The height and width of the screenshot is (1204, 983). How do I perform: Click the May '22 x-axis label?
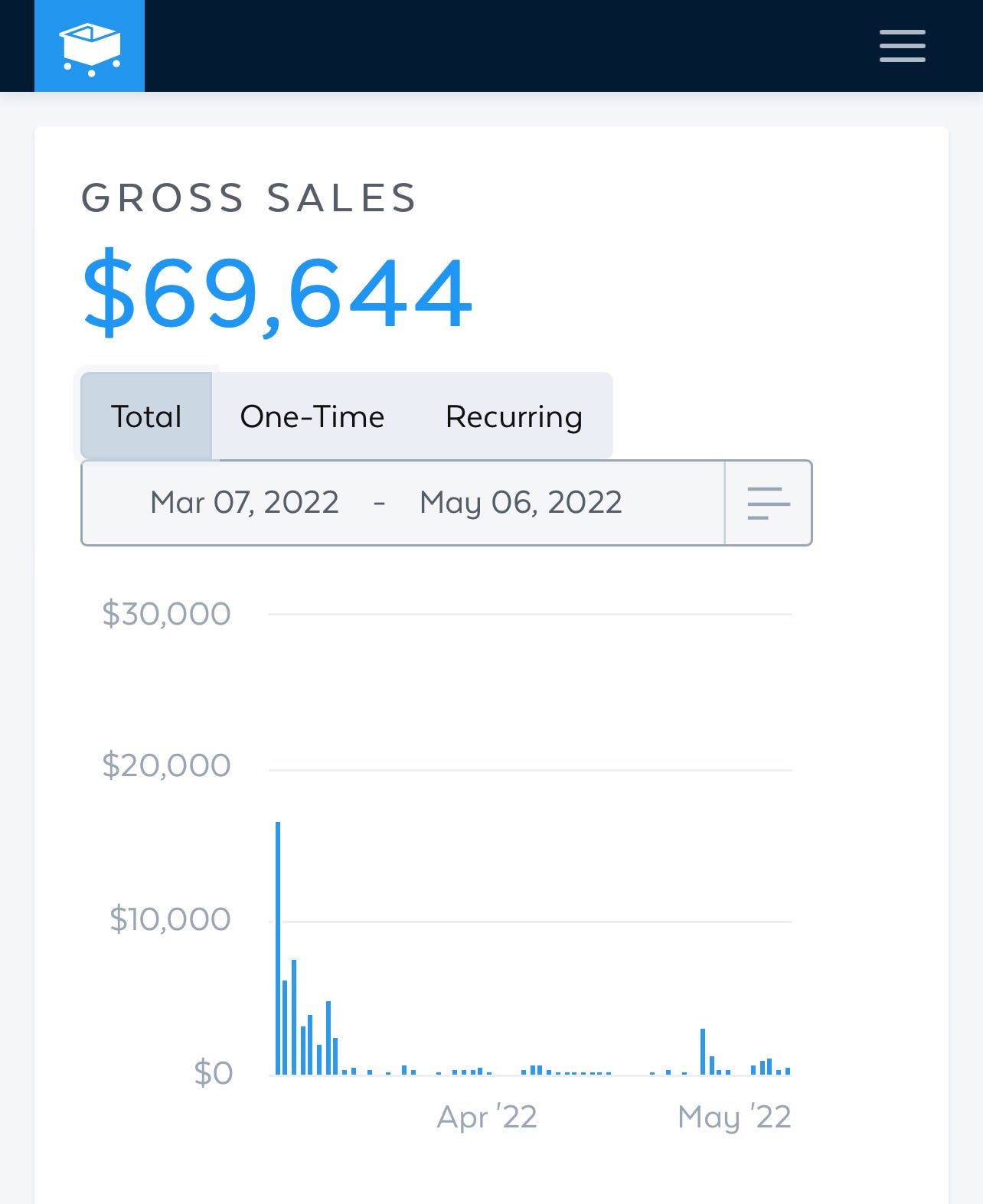734,1118
